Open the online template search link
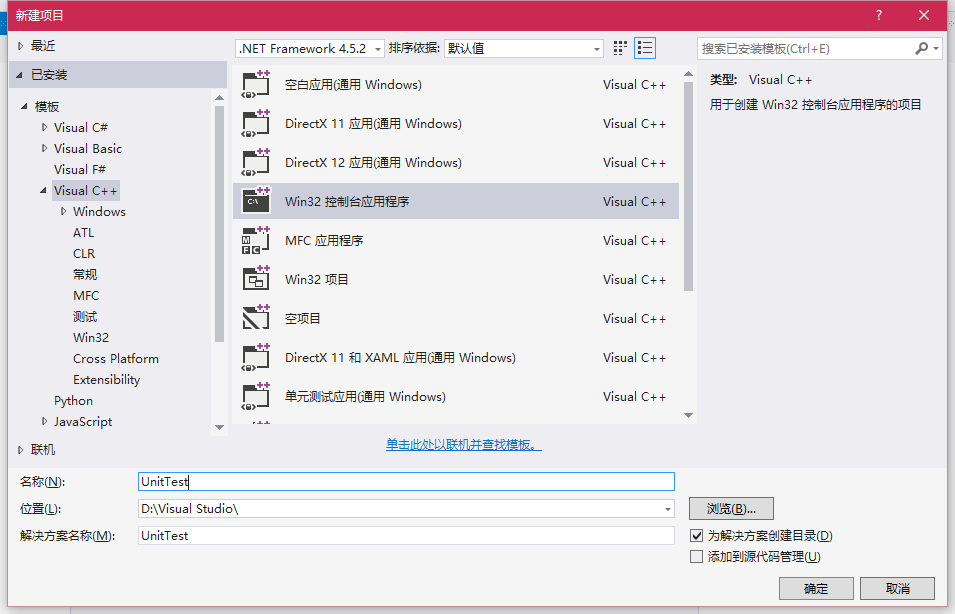955x614 pixels. tap(464, 445)
